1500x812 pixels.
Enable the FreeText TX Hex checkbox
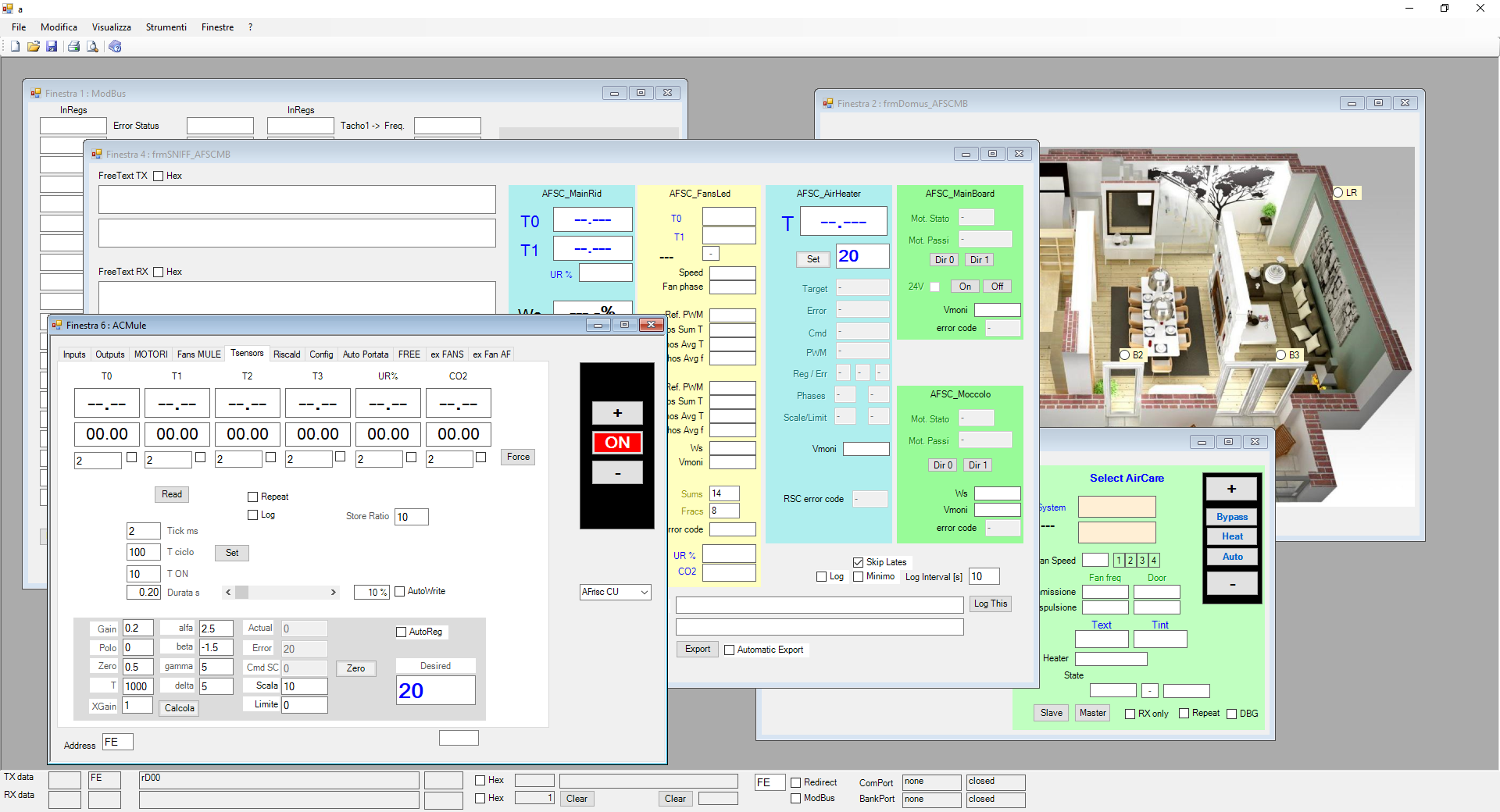(x=159, y=176)
